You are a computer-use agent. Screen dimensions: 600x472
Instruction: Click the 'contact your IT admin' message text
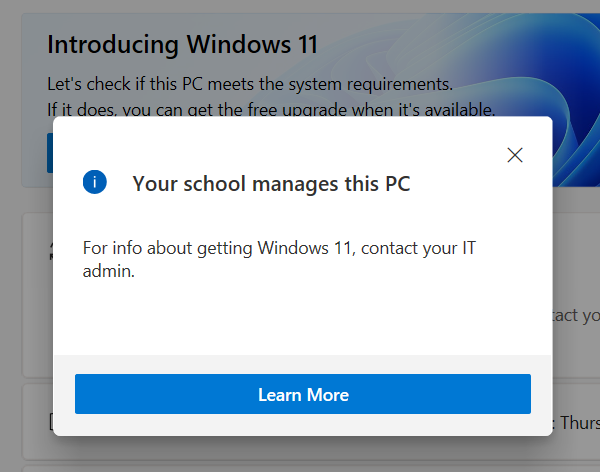tap(279, 260)
